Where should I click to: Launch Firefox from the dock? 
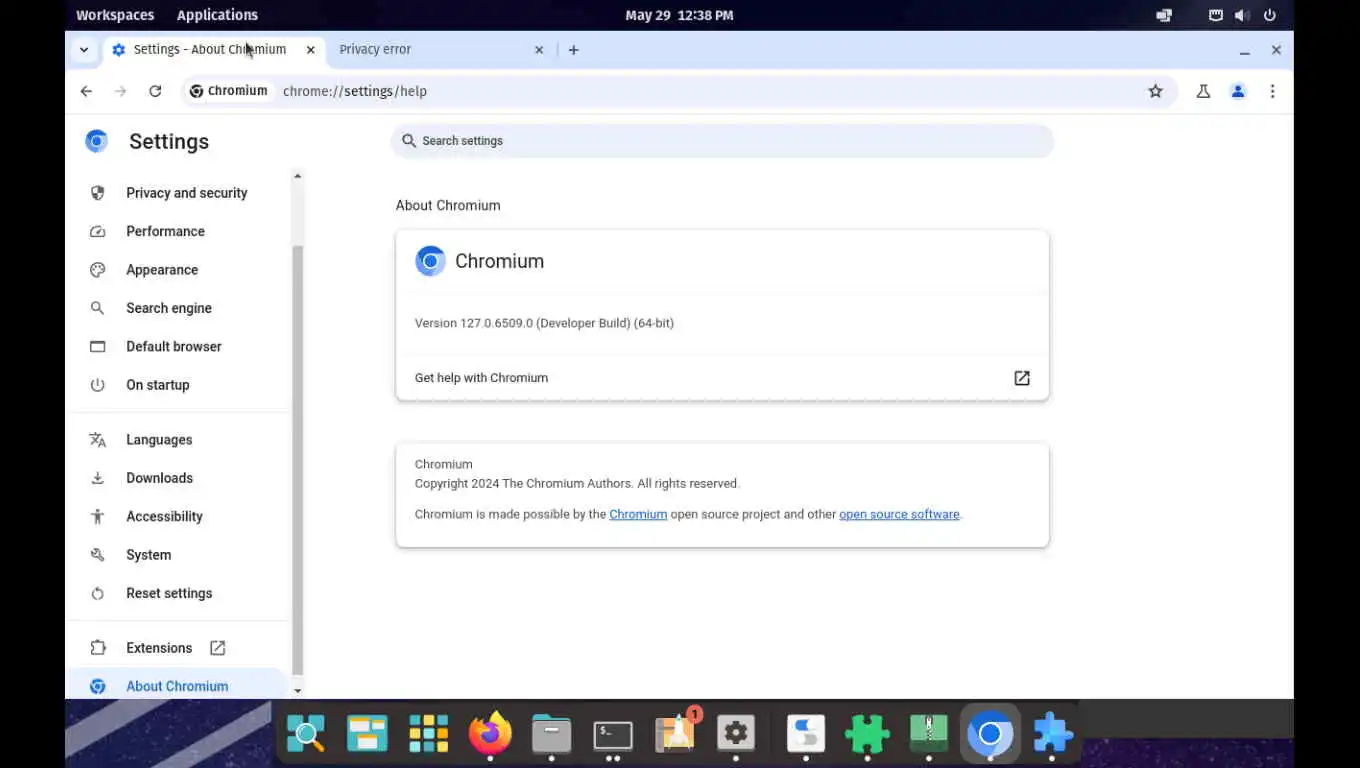tap(490, 734)
